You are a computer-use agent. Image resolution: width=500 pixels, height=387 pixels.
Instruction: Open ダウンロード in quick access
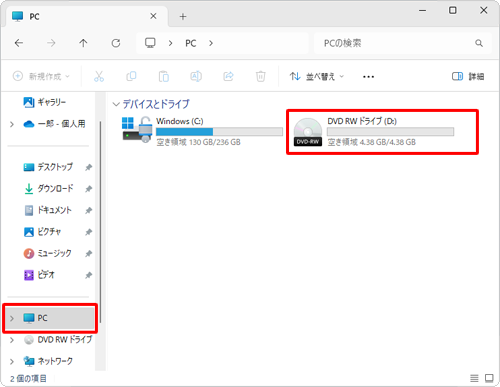coord(55,189)
